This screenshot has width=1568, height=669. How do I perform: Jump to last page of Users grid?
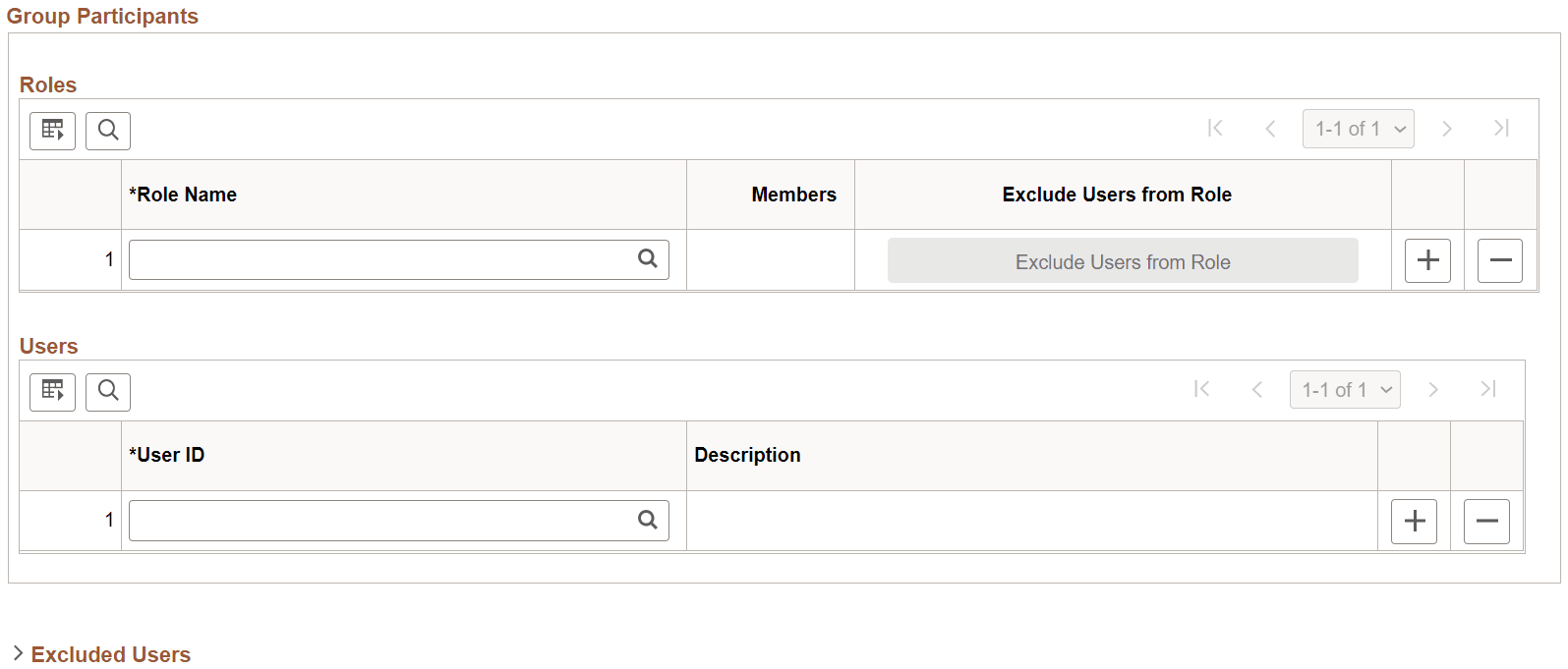click(1487, 389)
